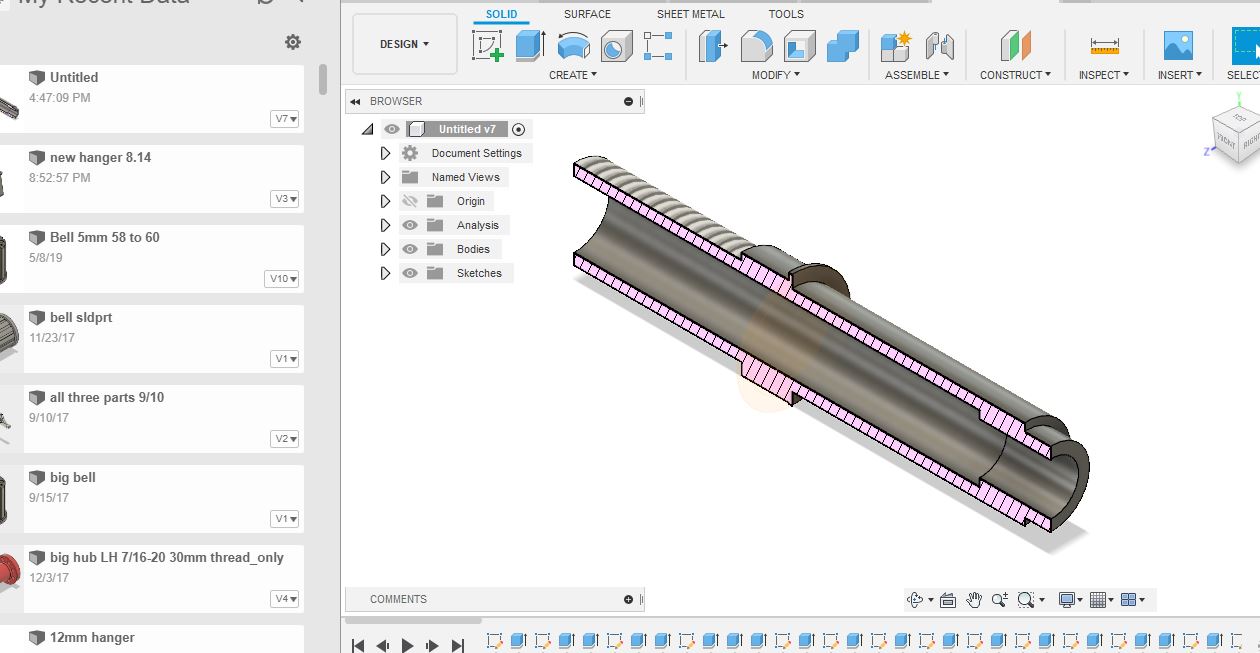The image size is (1260, 653).
Task: Minimize the Browser panel with minus icon
Action: [x=628, y=101]
